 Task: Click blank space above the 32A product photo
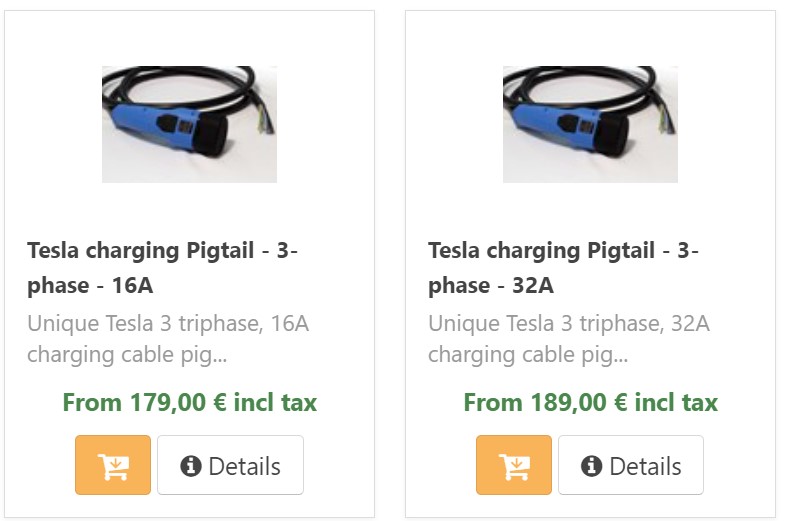590,38
